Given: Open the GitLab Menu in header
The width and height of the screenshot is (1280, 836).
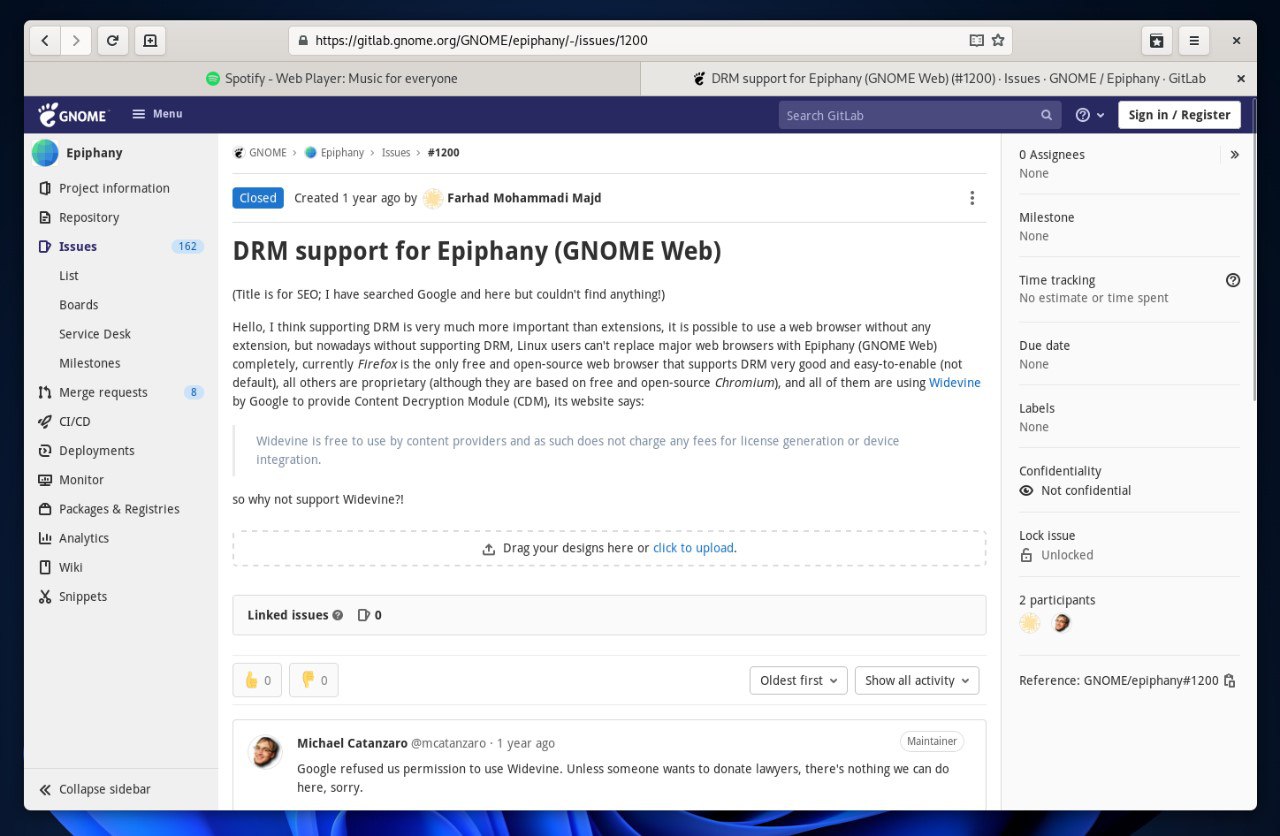Looking at the screenshot, I should 157,114.
